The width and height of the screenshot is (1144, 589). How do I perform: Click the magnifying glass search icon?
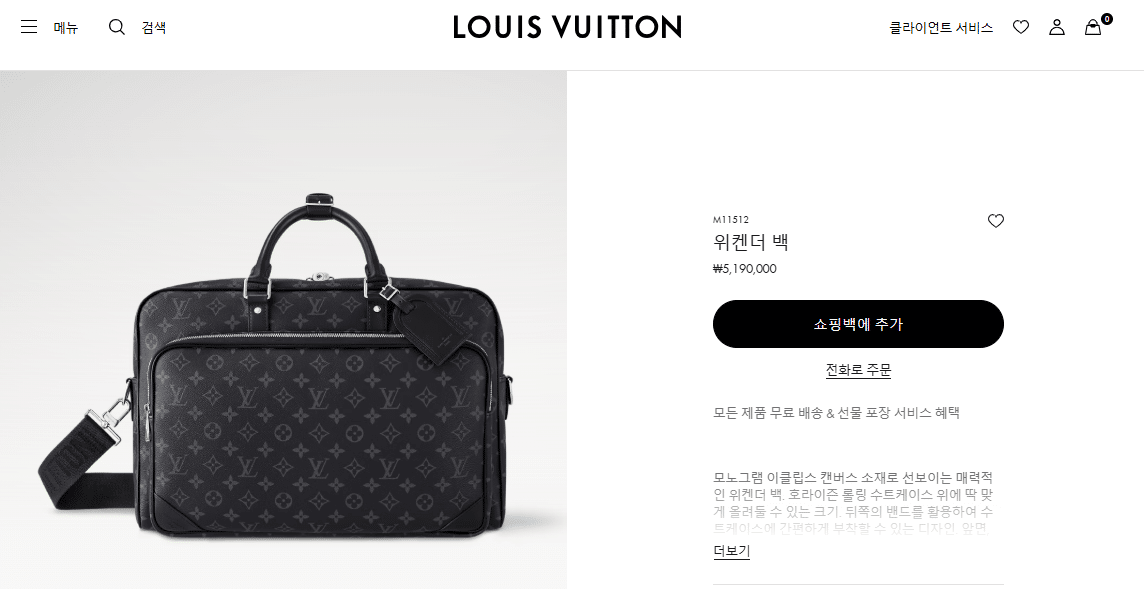tap(117, 28)
